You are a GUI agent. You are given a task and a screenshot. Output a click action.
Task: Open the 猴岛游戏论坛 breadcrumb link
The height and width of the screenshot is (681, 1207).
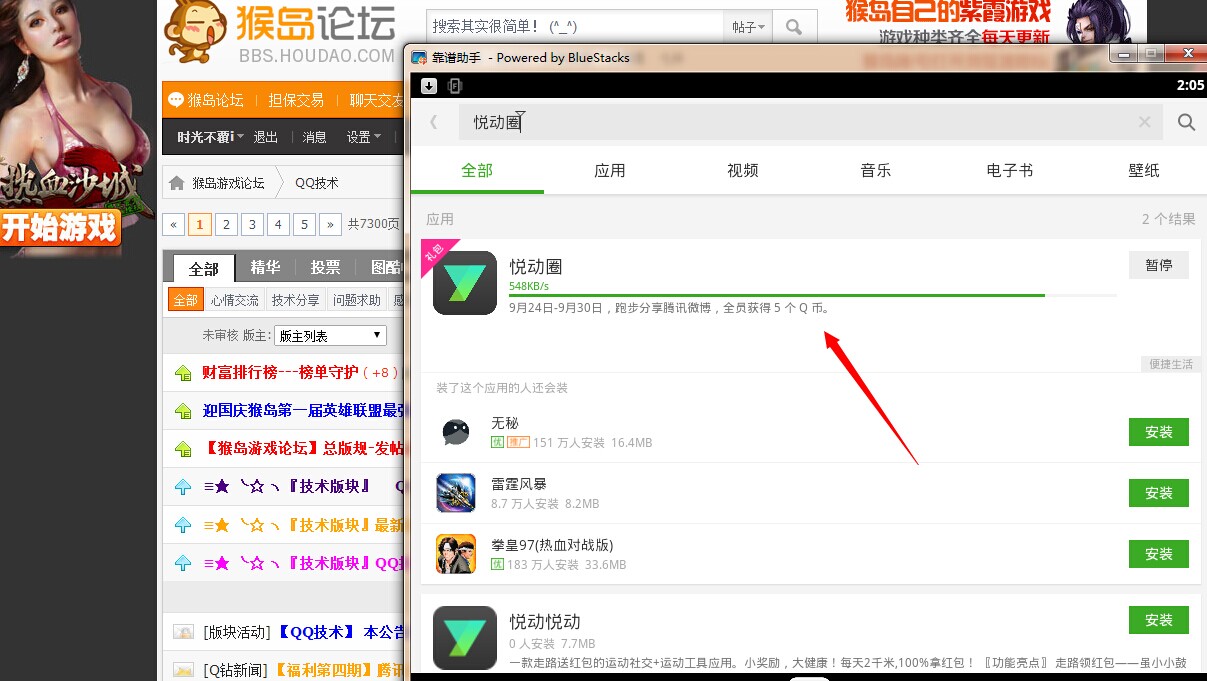coord(228,183)
